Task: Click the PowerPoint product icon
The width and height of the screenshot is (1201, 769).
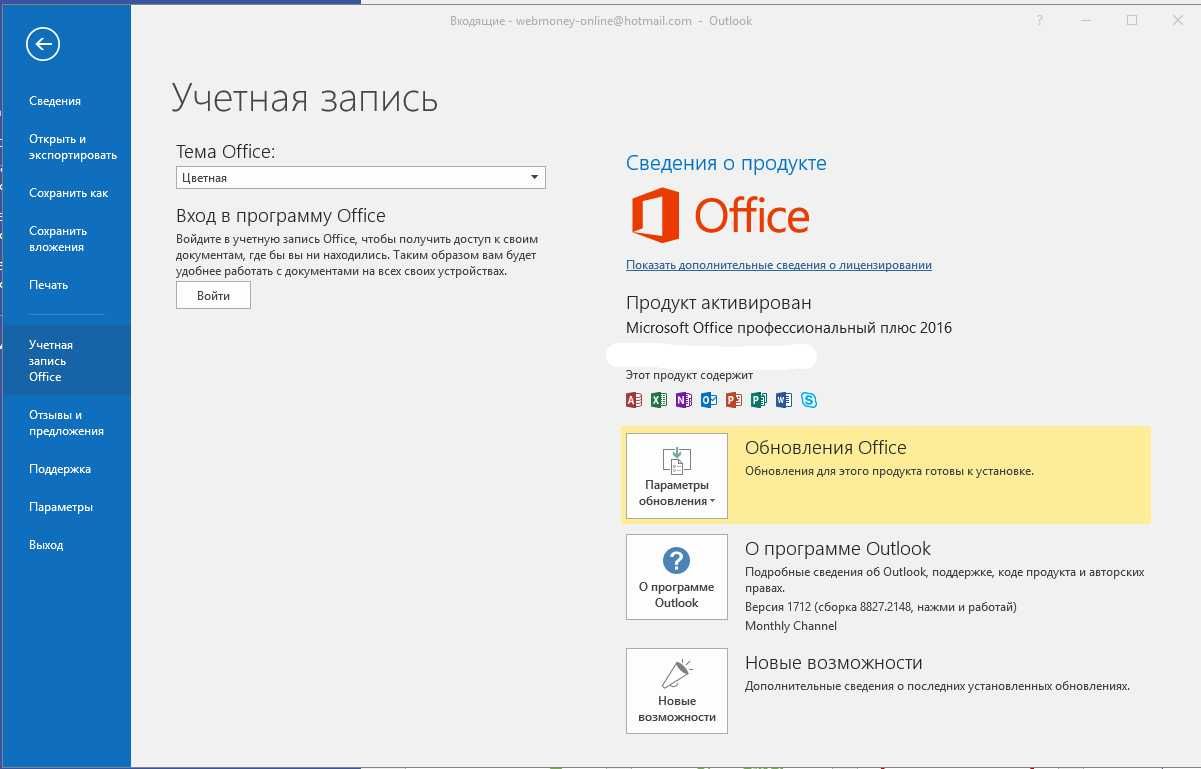Action: [733, 400]
